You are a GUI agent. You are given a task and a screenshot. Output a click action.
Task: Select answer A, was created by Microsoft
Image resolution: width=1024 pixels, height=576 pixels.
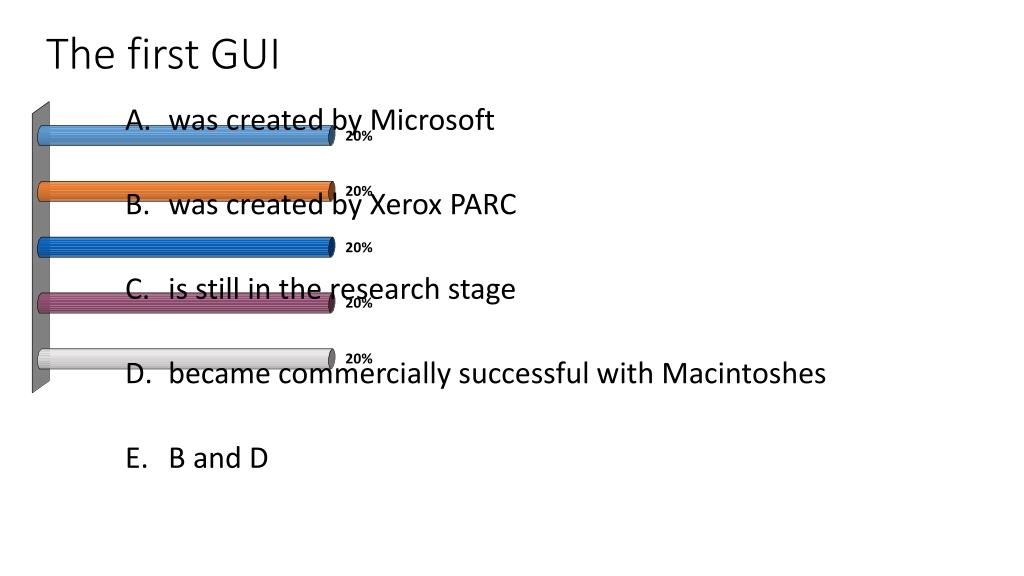[310, 120]
